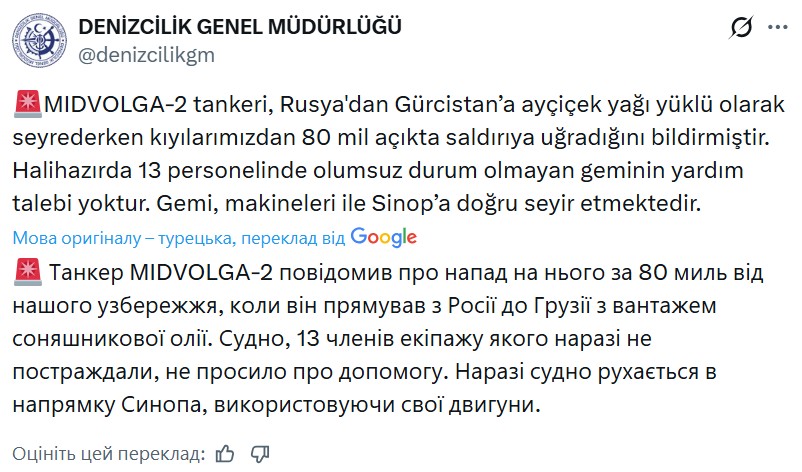Open the Denizcilik Genel Müdürlüğü profile avatar
Viewport: 802px width, 472px height.
38,40
